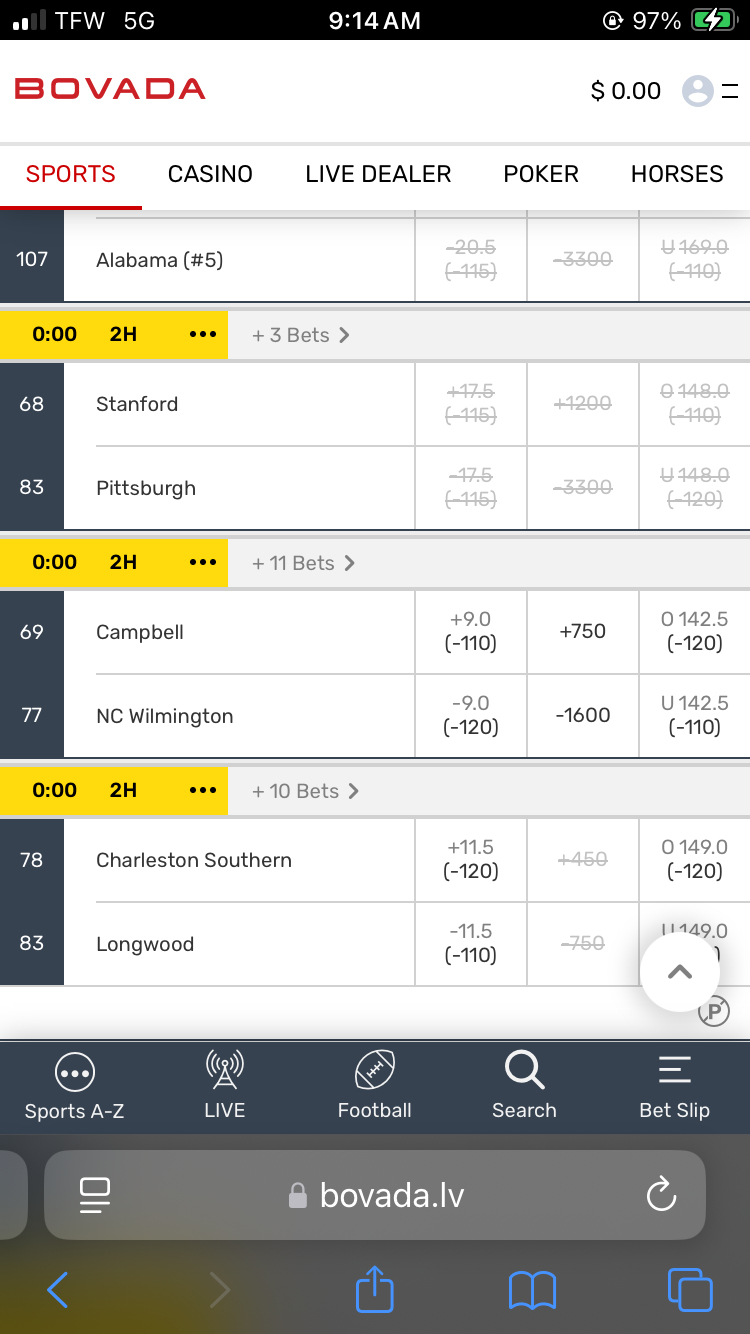Expand +11 Bets for Campbell game
750x1334 pixels.
tap(303, 563)
